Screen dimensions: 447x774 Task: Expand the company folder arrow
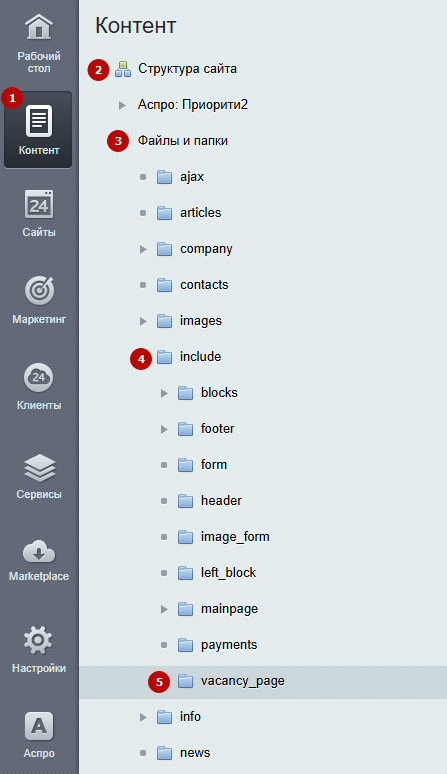click(143, 249)
